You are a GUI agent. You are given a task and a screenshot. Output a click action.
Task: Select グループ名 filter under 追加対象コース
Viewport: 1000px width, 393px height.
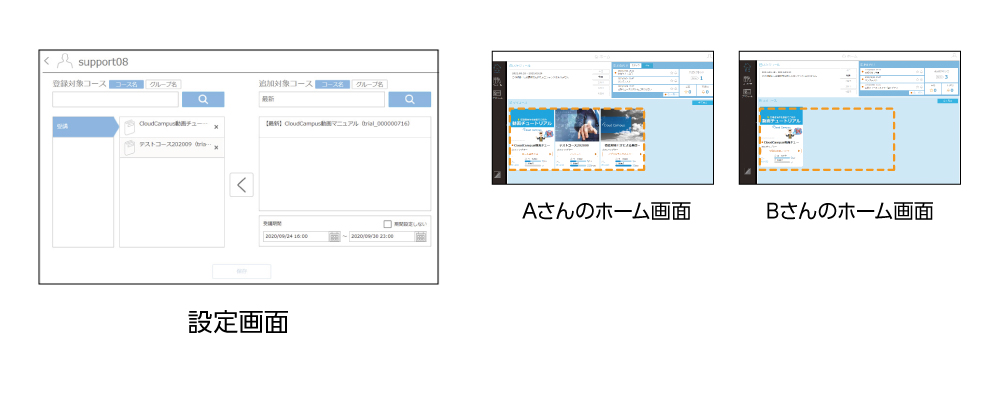[x=370, y=84]
